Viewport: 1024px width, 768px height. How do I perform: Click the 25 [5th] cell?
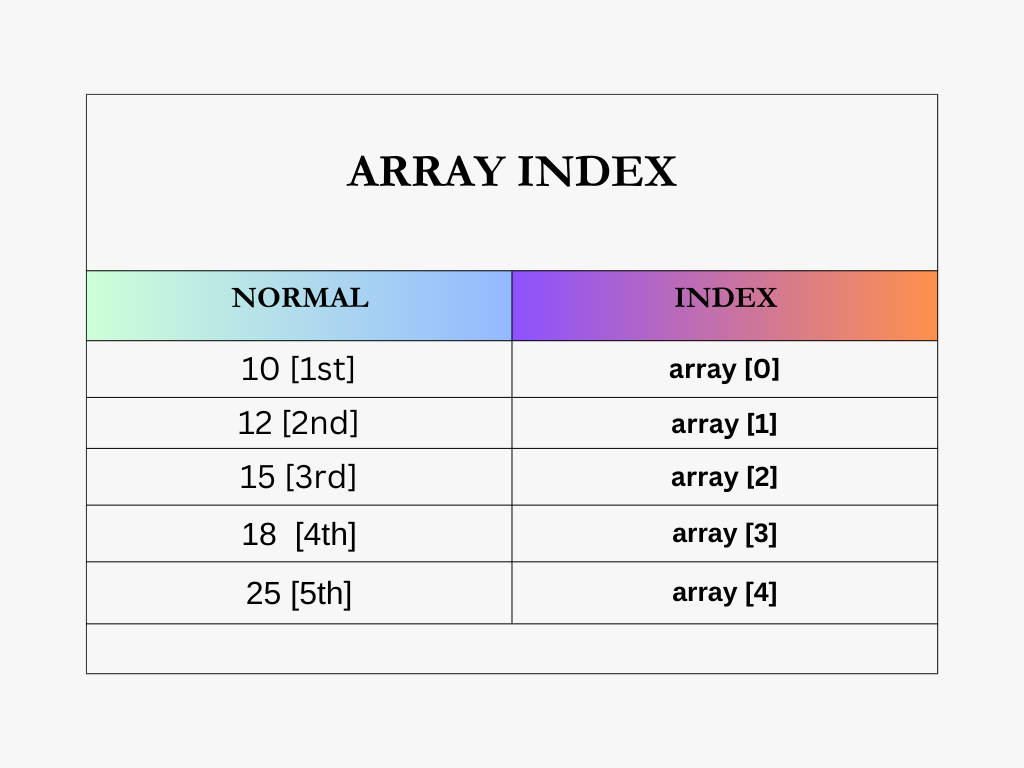tap(299, 593)
